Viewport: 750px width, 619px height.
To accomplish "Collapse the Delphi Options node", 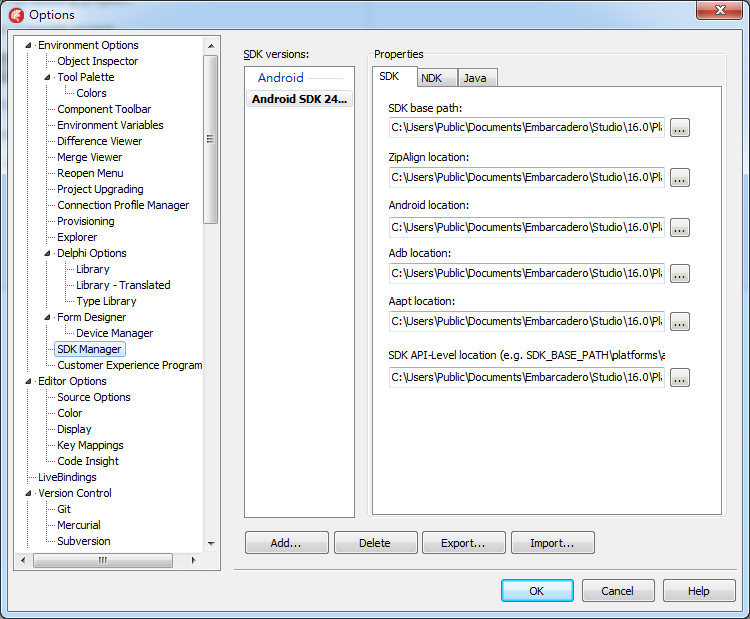I will click(x=47, y=254).
